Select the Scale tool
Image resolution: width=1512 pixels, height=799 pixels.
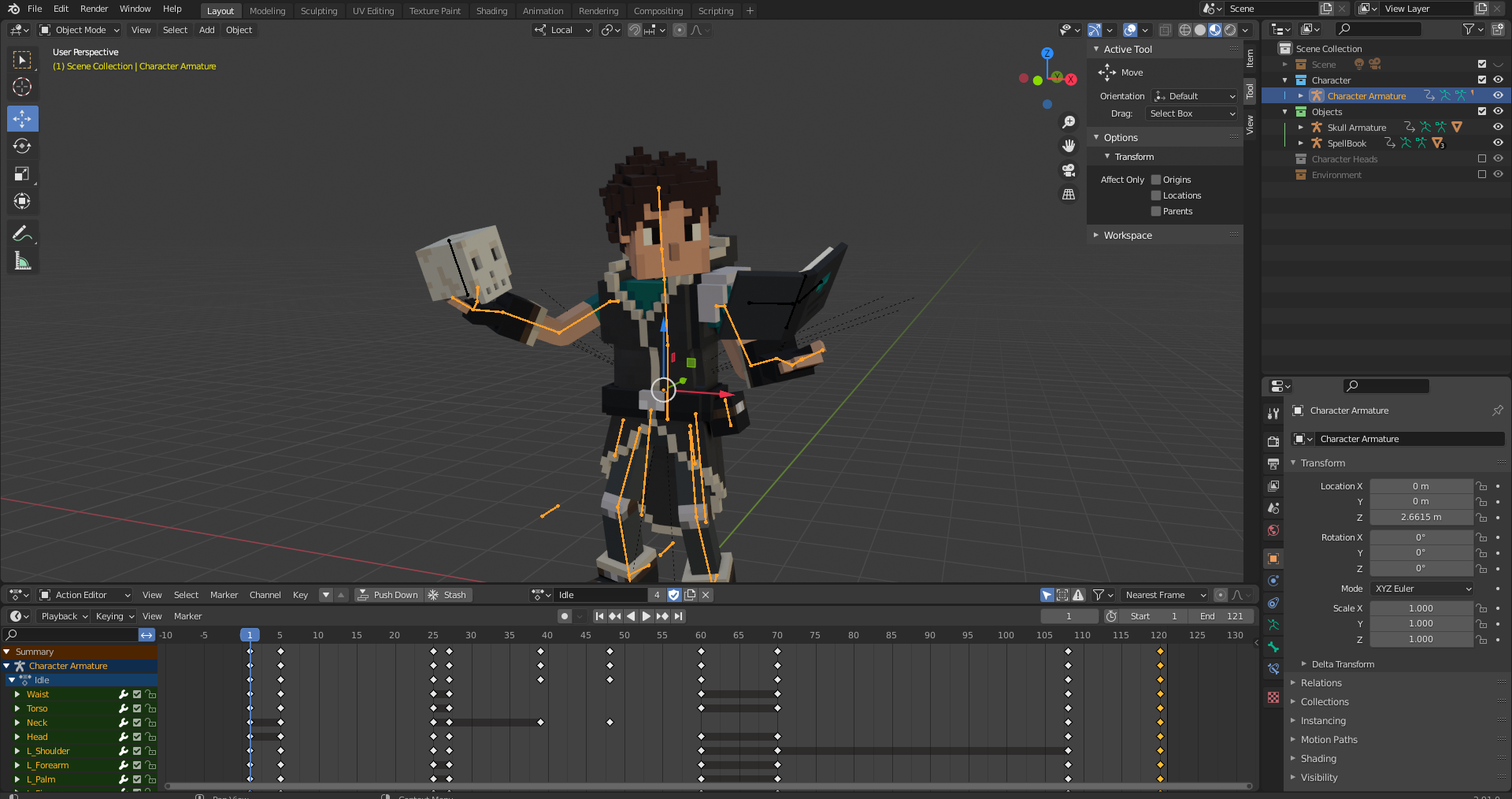(23, 174)
